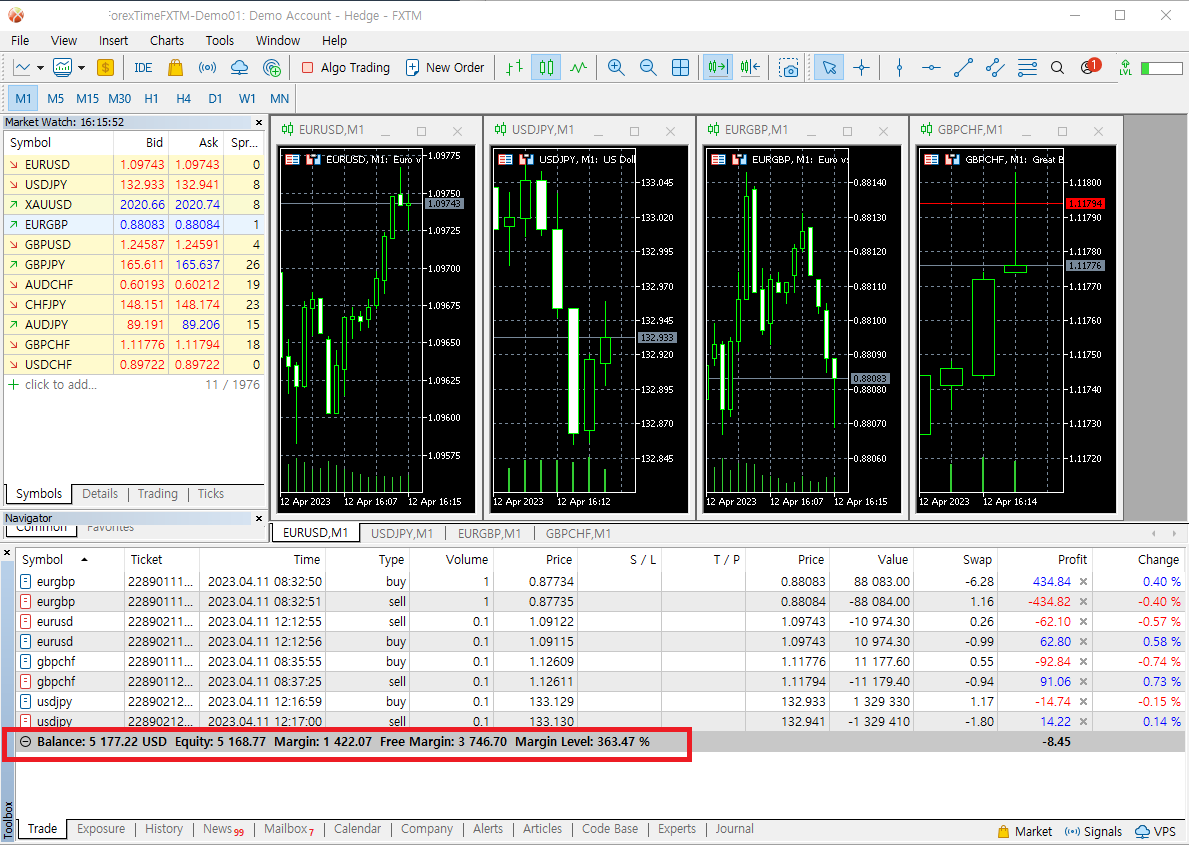Open the History tab in Toolbox

(x=164, y=829)
